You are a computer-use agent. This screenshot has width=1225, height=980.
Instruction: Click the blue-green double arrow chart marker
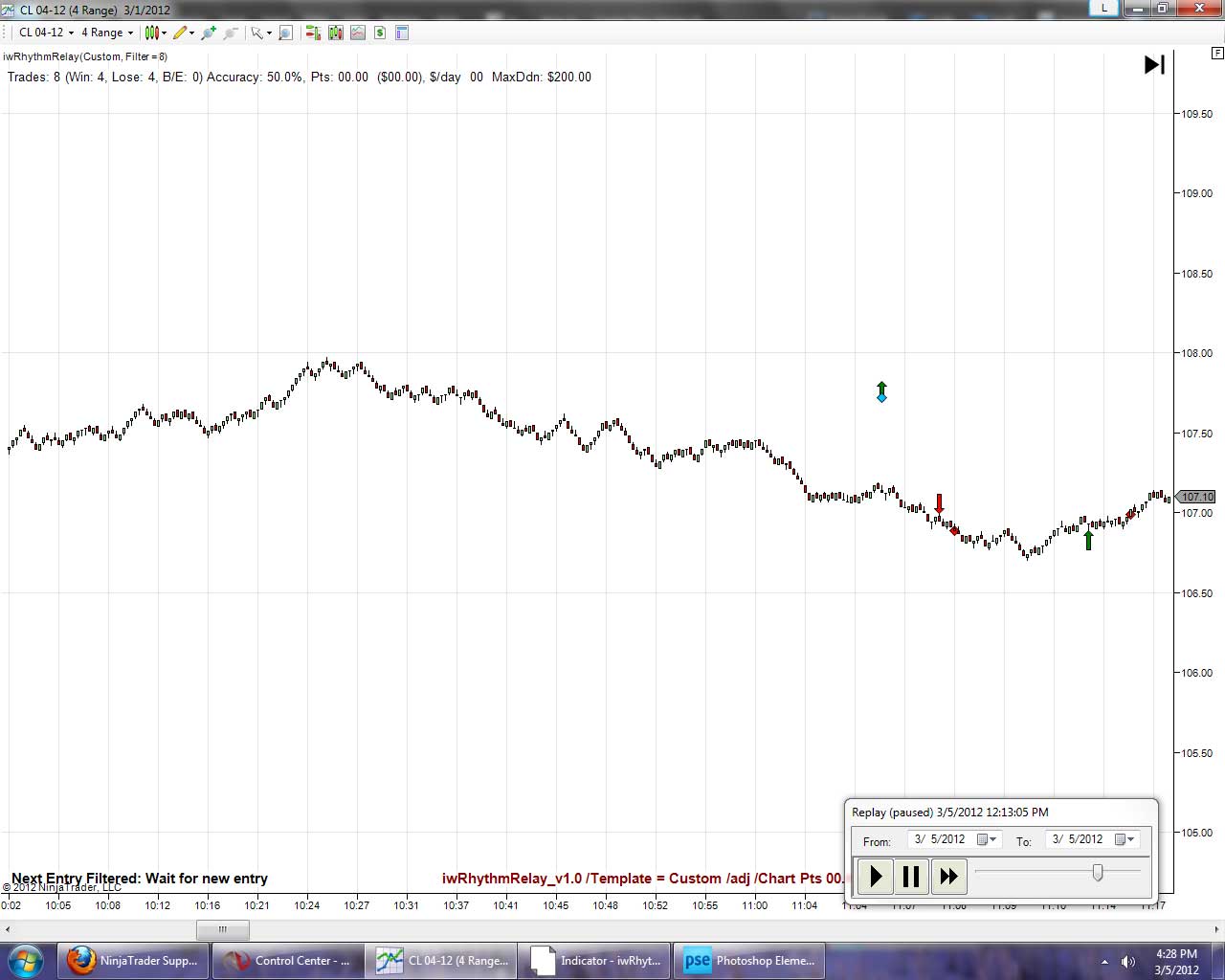pyautogui.click(x=881, y=392)
